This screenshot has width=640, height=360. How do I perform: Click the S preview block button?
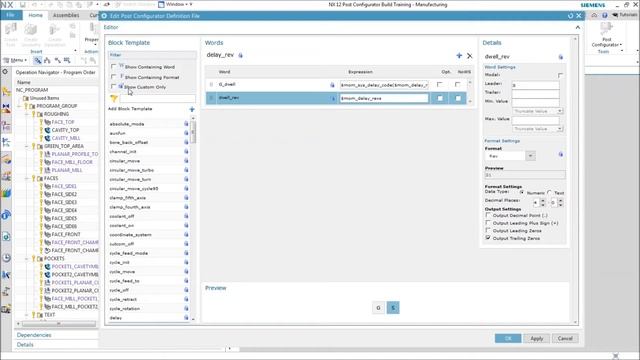click(x=393, y=308)
